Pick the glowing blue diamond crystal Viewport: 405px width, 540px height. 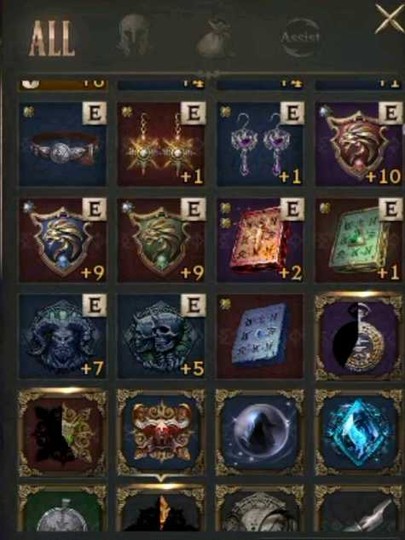[359, 433]
